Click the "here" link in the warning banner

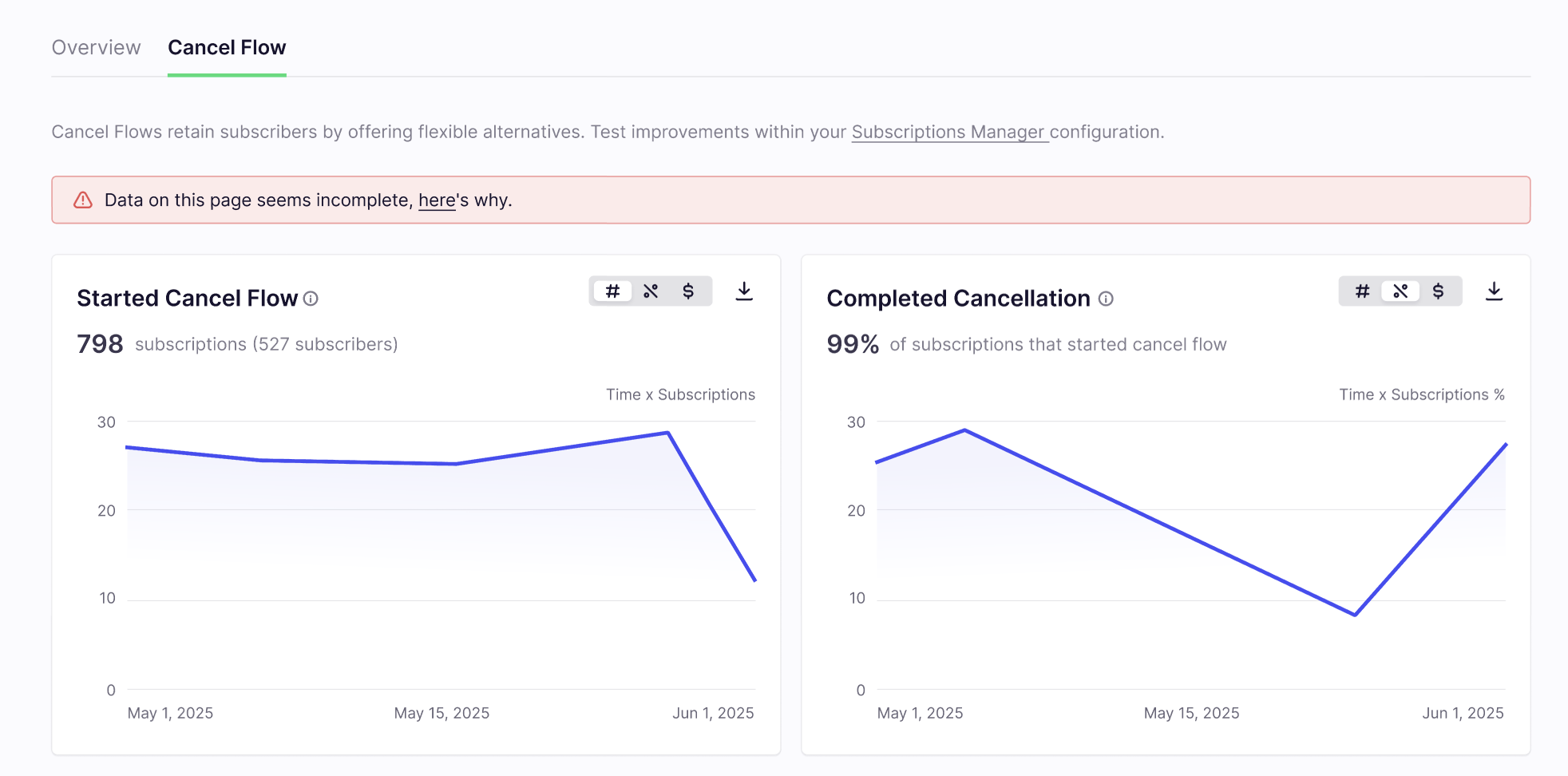pyautogui.click(x=437, y=200)
